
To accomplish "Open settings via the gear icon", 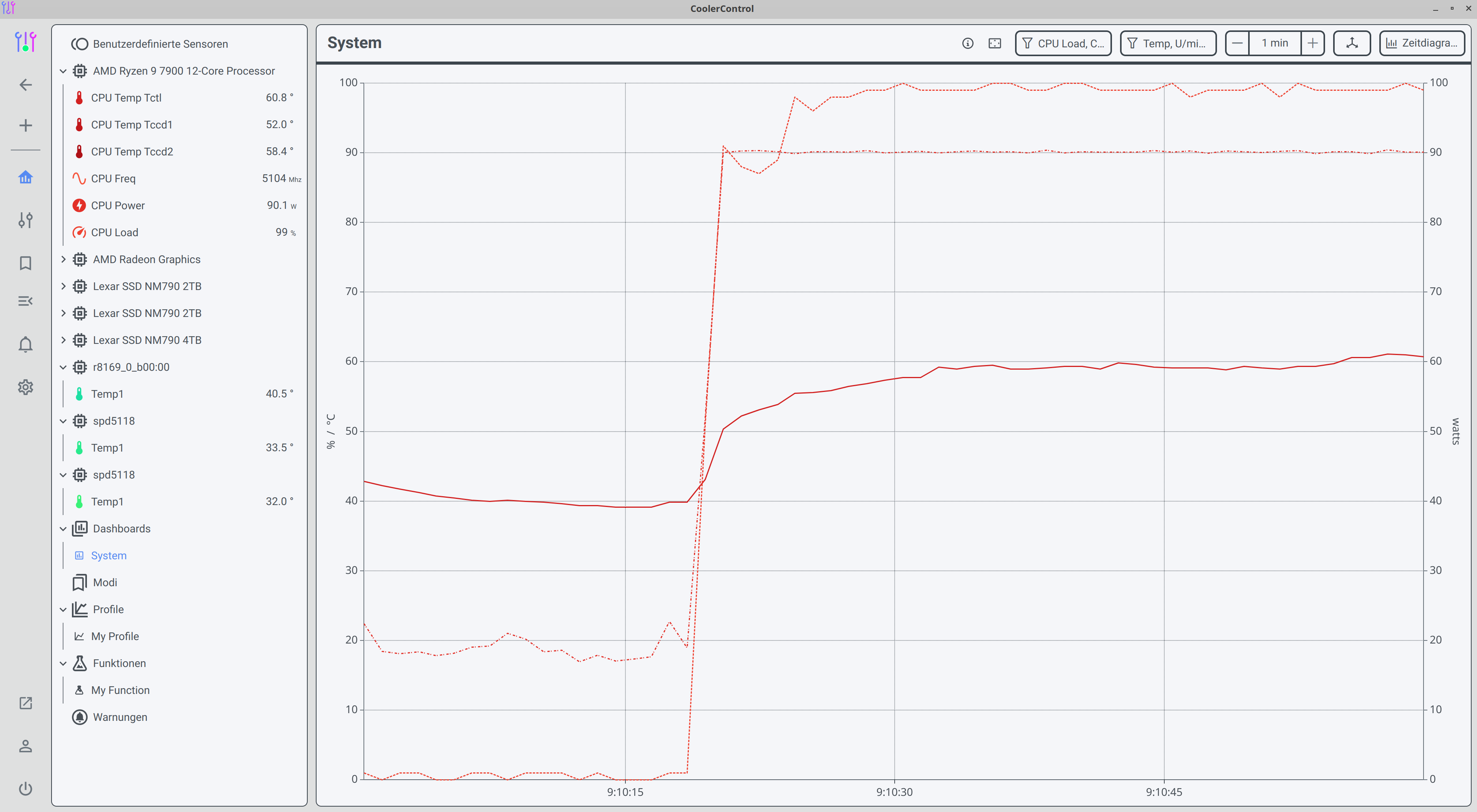I will point(25,387).
